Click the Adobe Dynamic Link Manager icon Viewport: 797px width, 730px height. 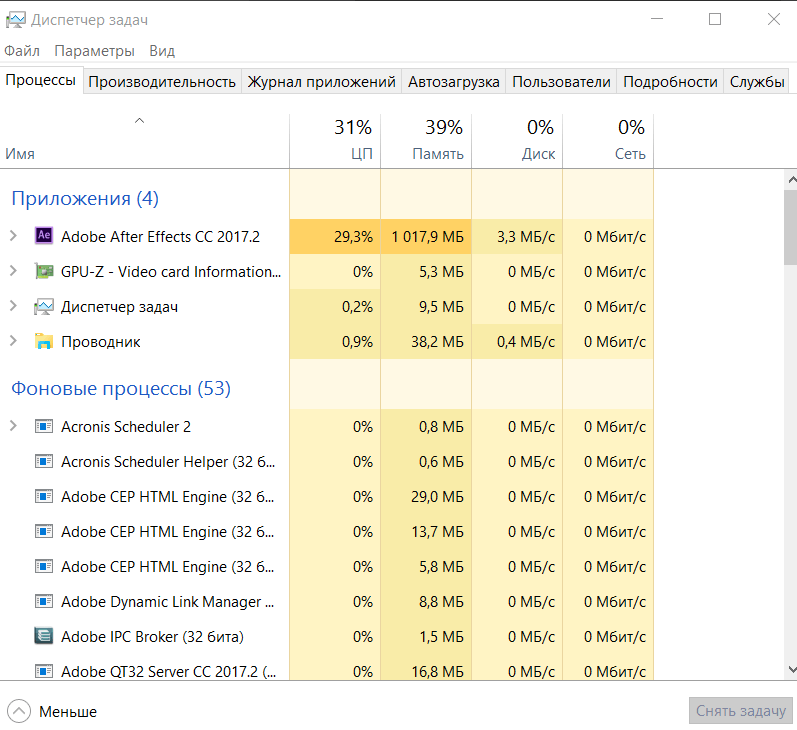[44, 601]
